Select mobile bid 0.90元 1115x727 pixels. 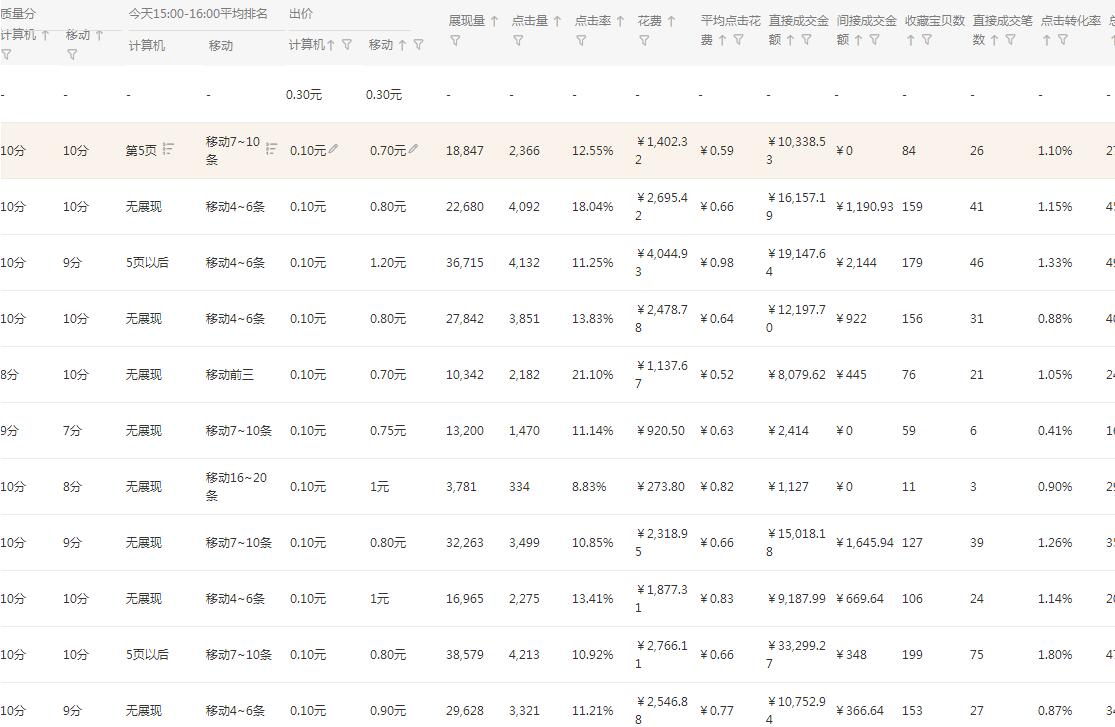[x=388, y=711]
